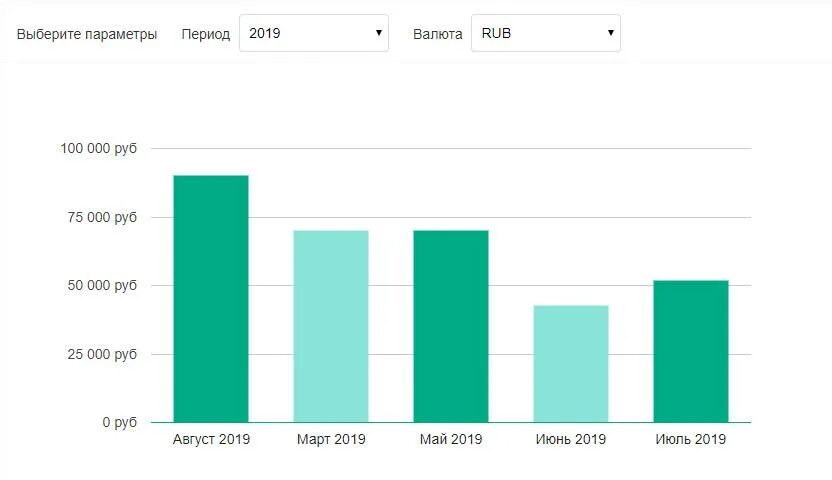This screenshot has width=832, height=480.
Task: Click the 'Август 2019' axis label
Action: [211, 439]
